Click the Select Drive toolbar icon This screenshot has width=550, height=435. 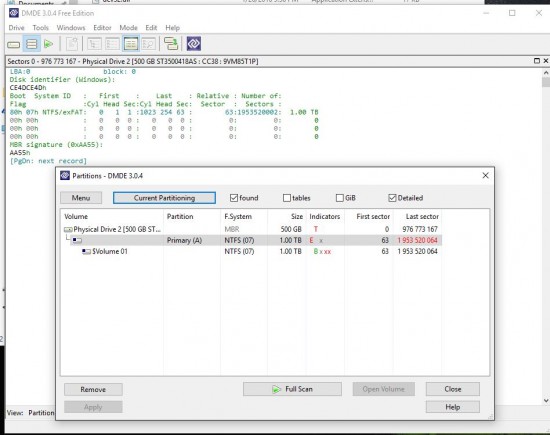click(x=14, y=45)
